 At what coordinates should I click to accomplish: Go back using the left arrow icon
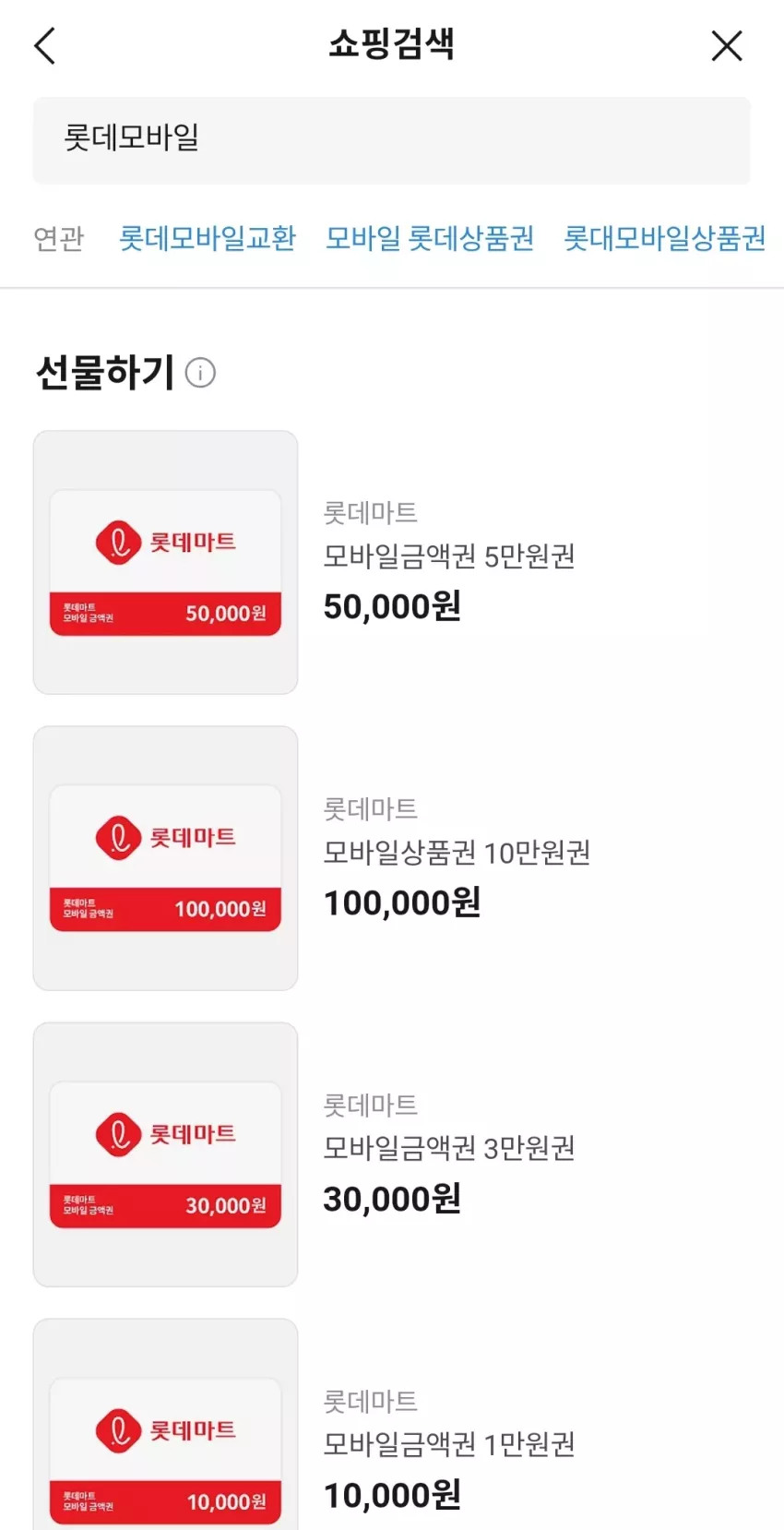(44, 46)
